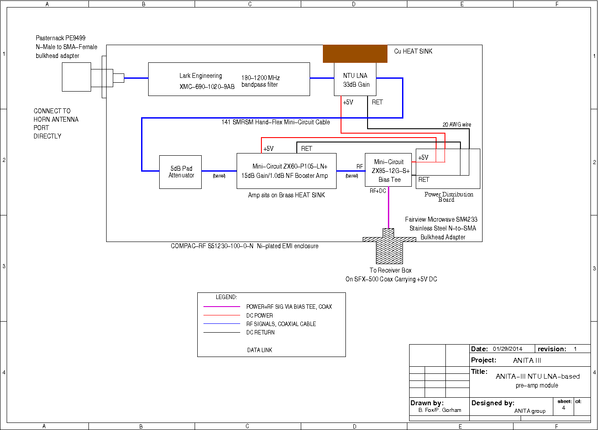The height and width of the screenshot is (430, 598).
Task: Click the 141 SMRSM Hand-Flex cable label
Action: coord(276,122)
